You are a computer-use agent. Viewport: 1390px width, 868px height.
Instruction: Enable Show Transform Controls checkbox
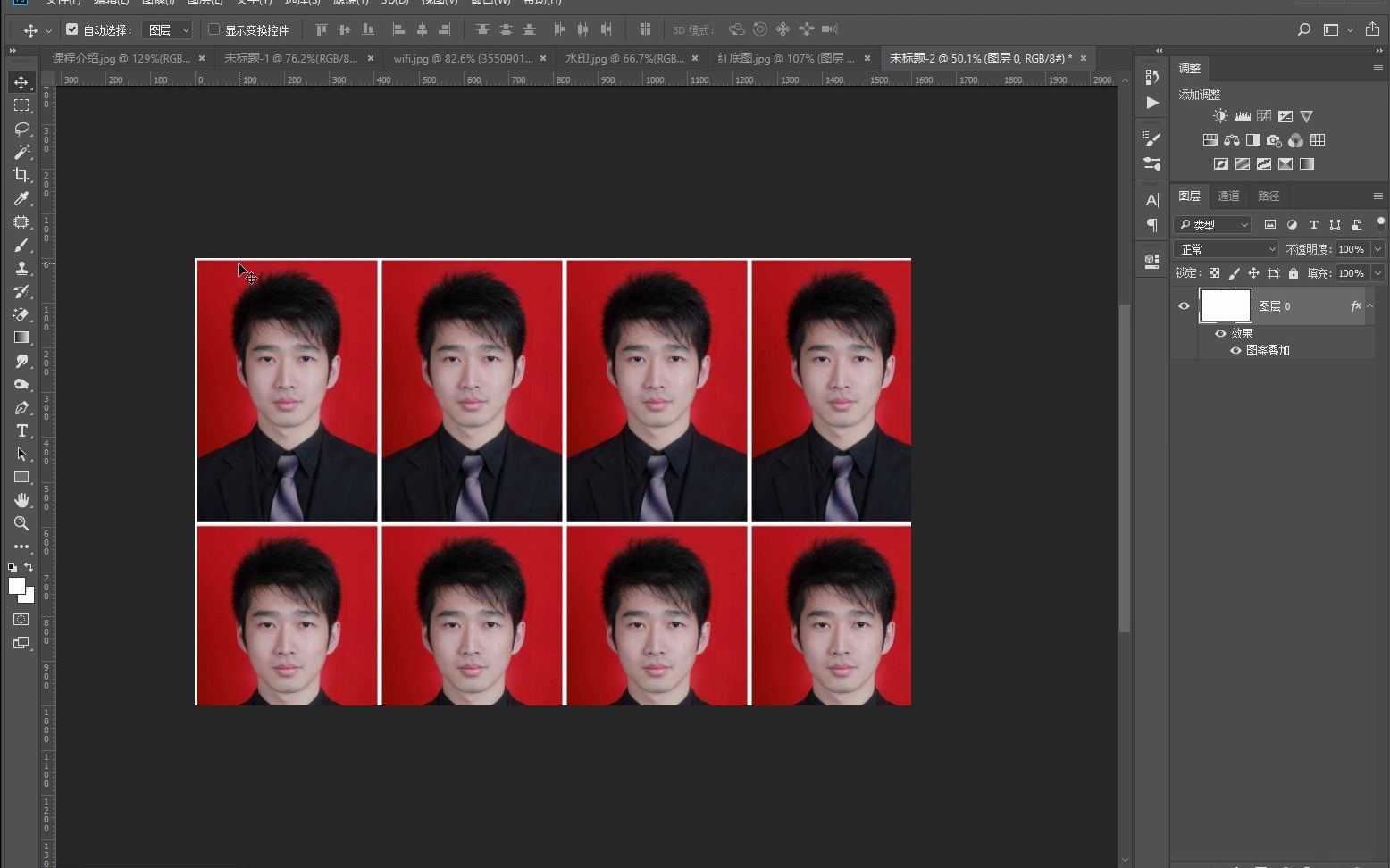(214, 29)
